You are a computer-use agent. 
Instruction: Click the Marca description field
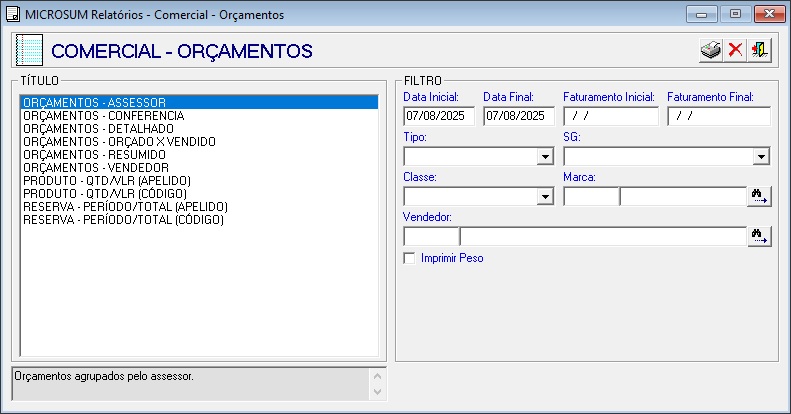point(683,196)
